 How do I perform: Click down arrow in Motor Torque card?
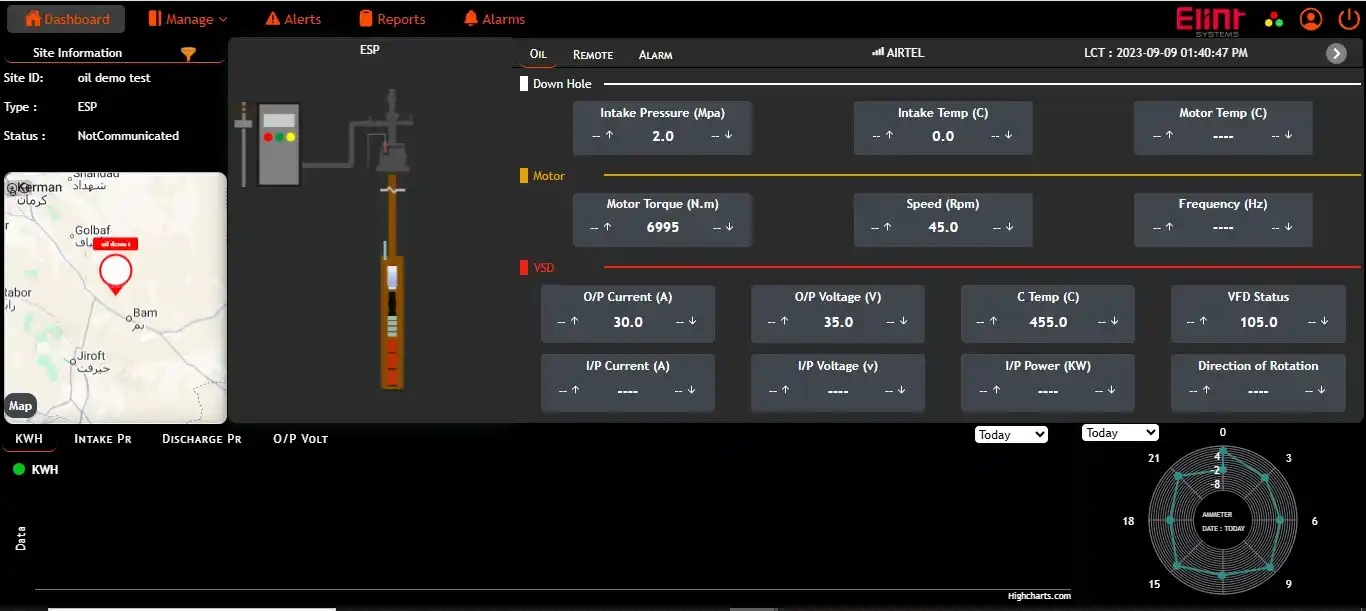[x=729, y=227]
